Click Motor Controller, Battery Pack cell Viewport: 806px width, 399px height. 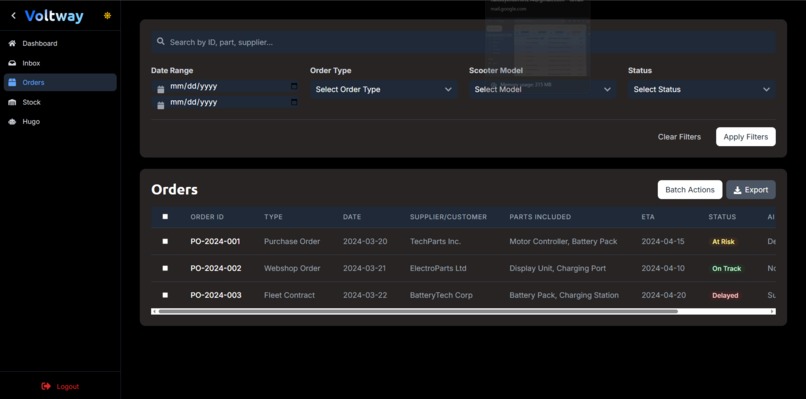coord(563,241)
